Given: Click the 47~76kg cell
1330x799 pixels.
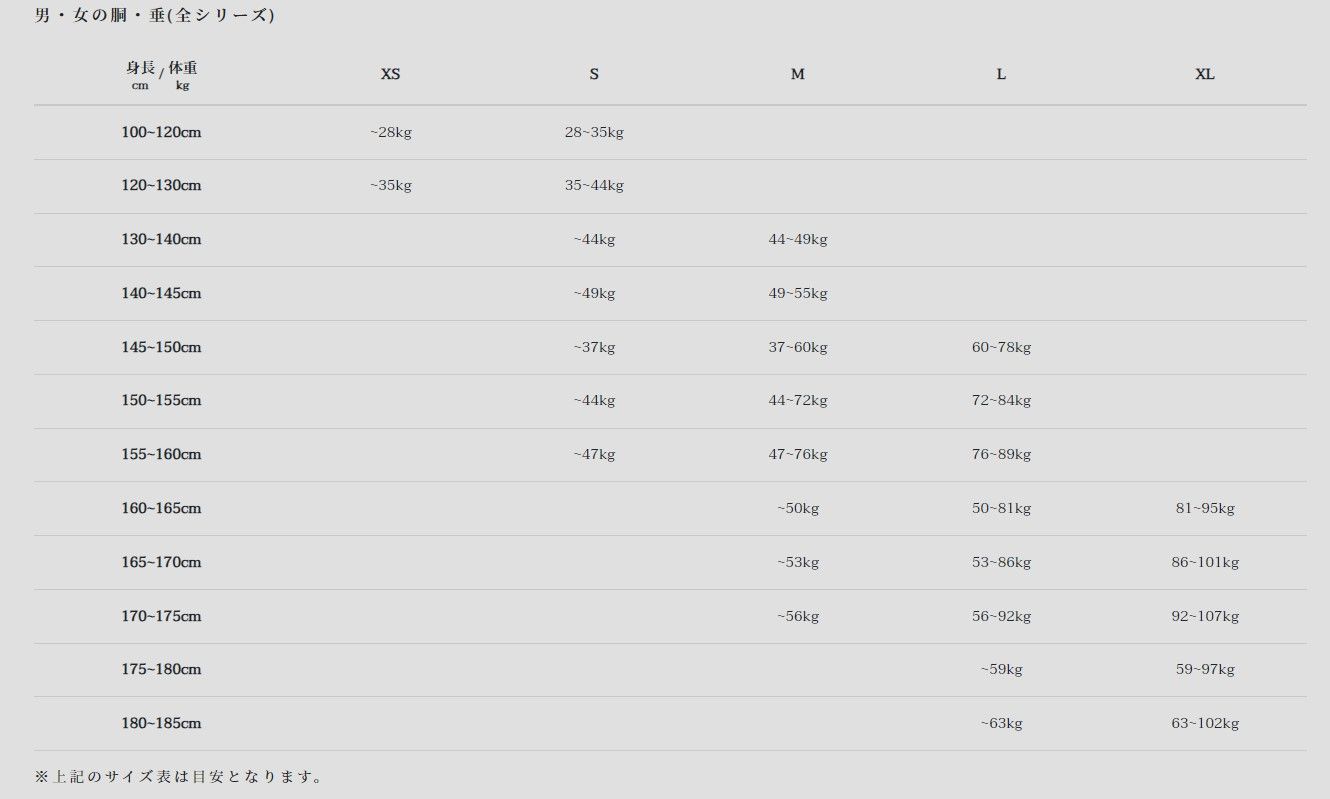Looking at the screenshot, I should [797, 454].
